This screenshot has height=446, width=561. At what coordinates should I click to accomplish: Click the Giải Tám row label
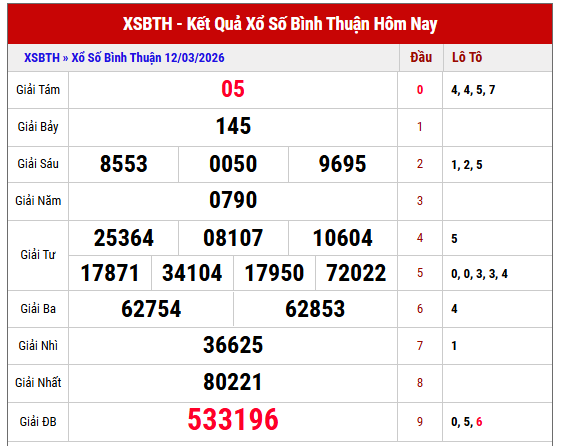click(x=38, y=89)
